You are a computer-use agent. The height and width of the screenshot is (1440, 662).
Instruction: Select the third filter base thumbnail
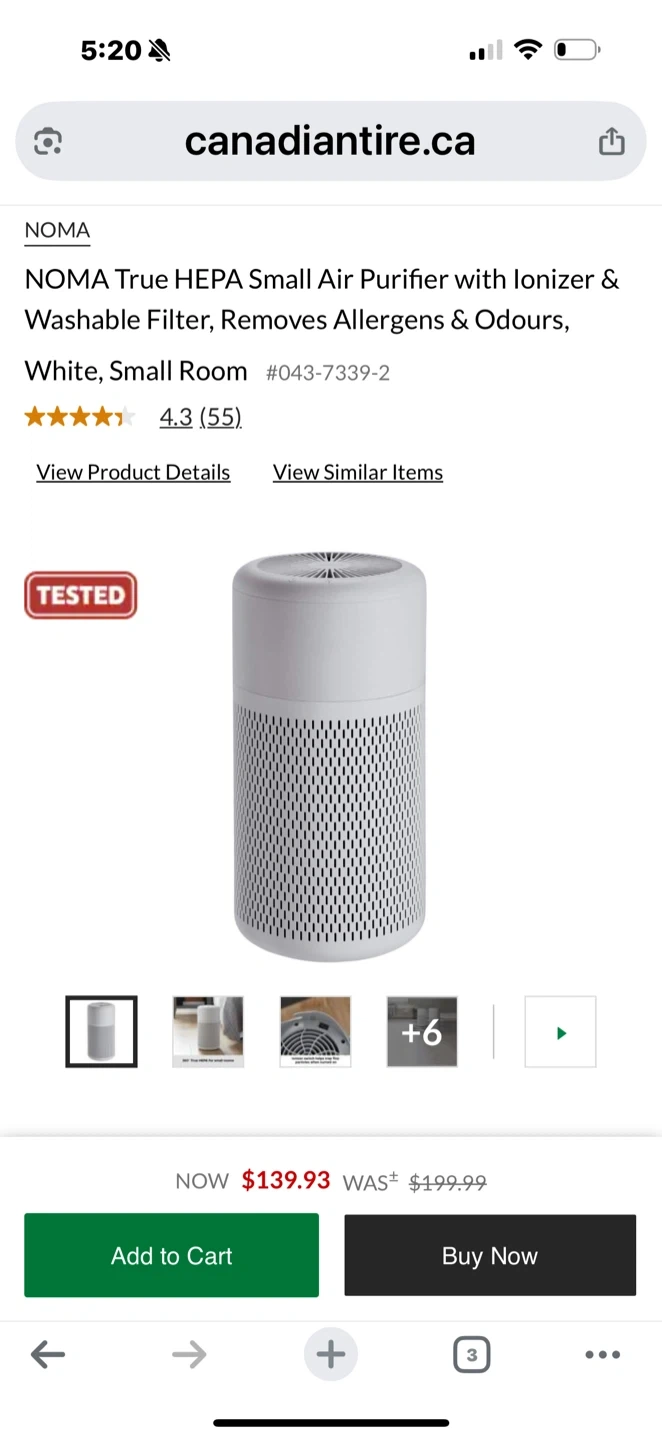click(315, 1032)
